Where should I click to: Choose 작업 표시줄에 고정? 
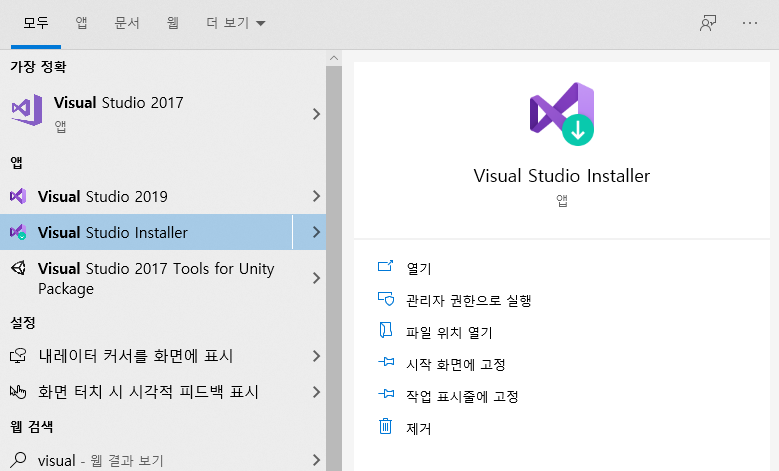click(462, 396)
